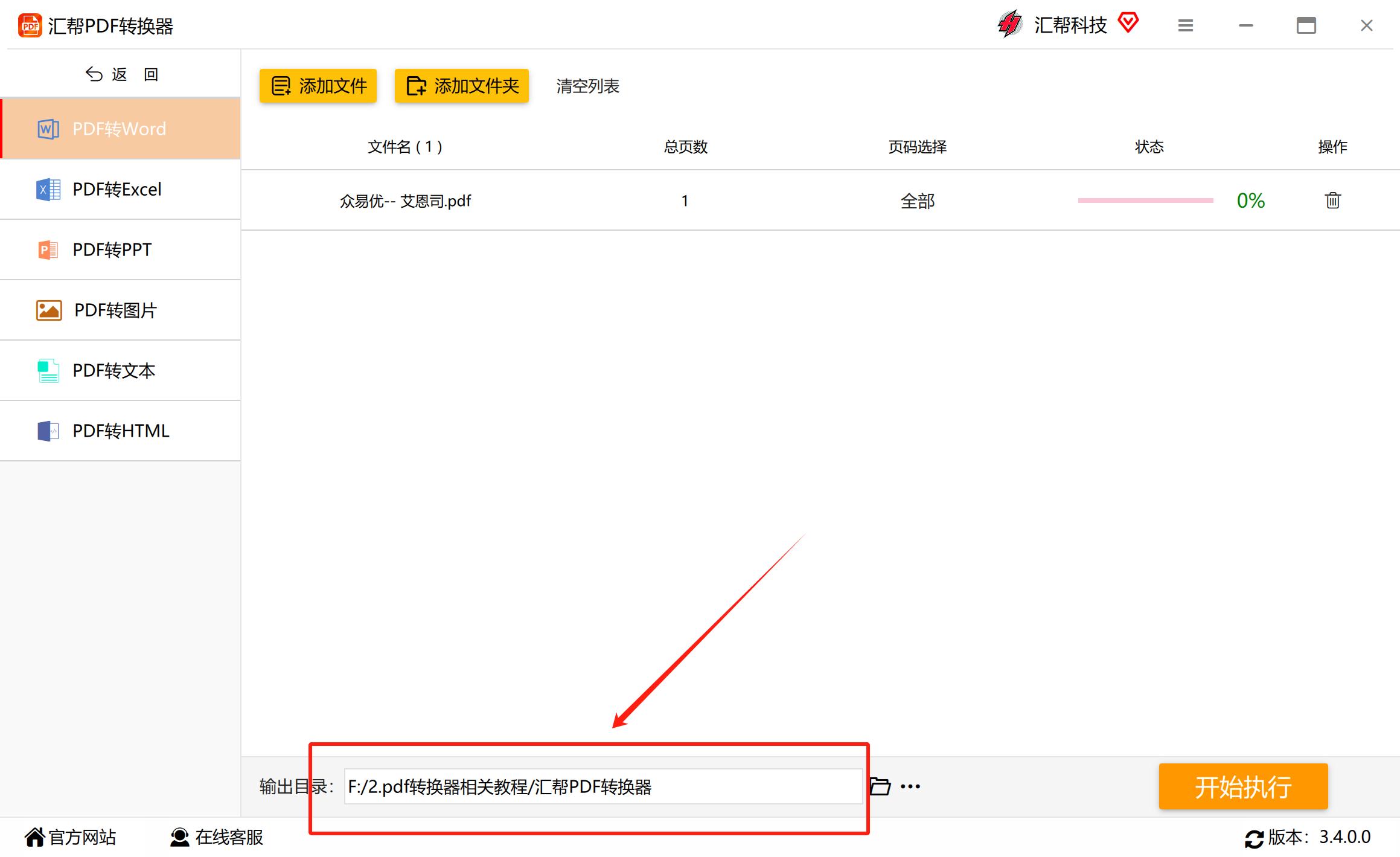
Task: Click the output directory path field
Action: click(x=603, y=786)
